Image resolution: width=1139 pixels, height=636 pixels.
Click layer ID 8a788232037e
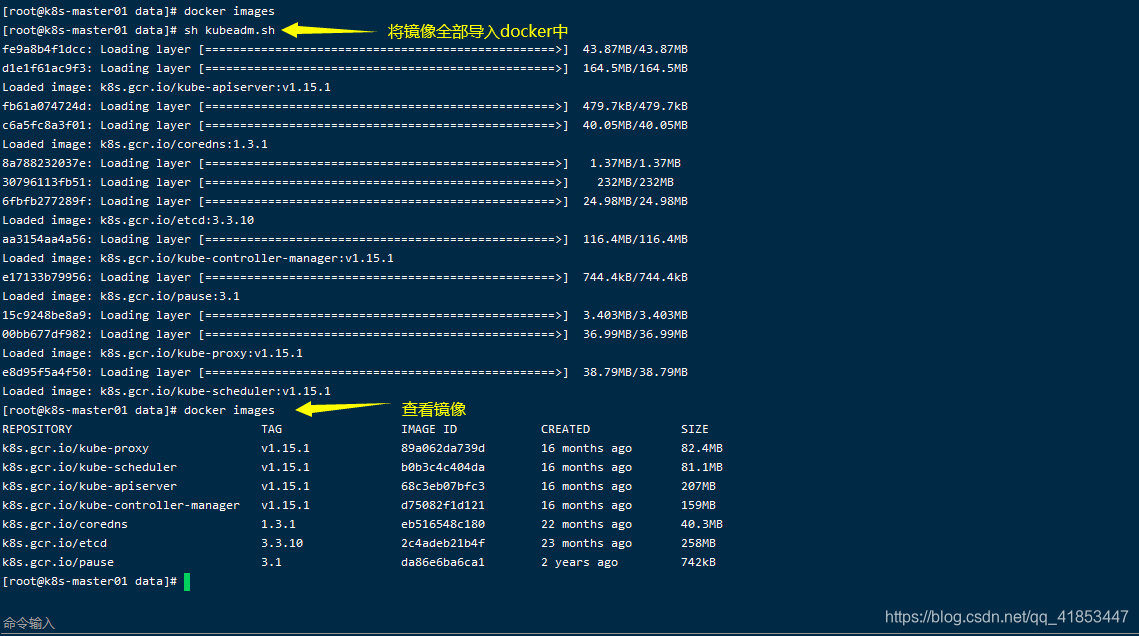pyautogui.click(x=44, y=163)
